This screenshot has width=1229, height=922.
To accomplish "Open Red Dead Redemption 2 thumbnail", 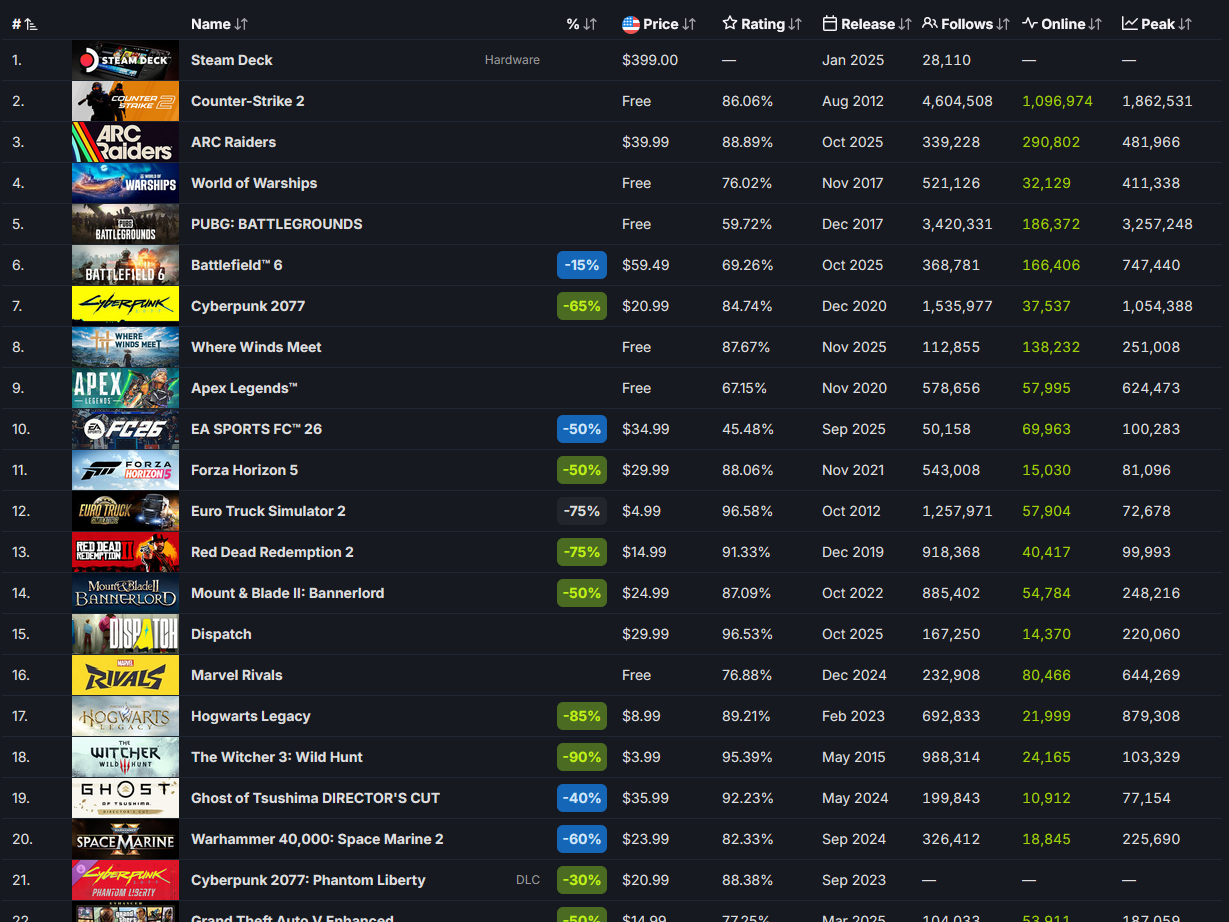I will pyautogui.click(x=125, y=552).
